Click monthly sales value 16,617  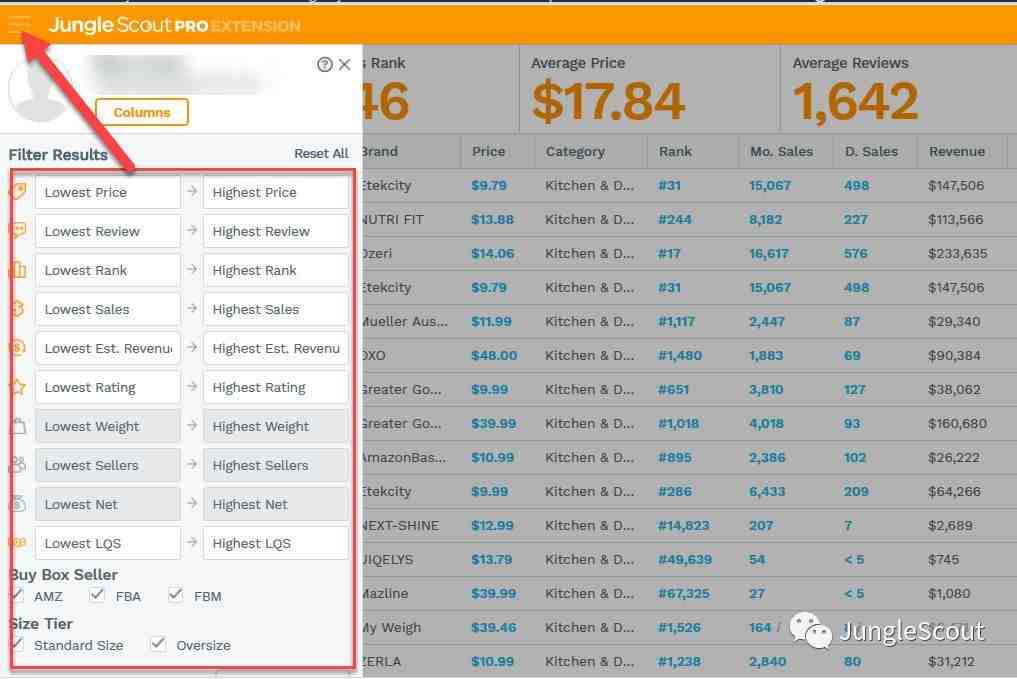tap(769, 254)
